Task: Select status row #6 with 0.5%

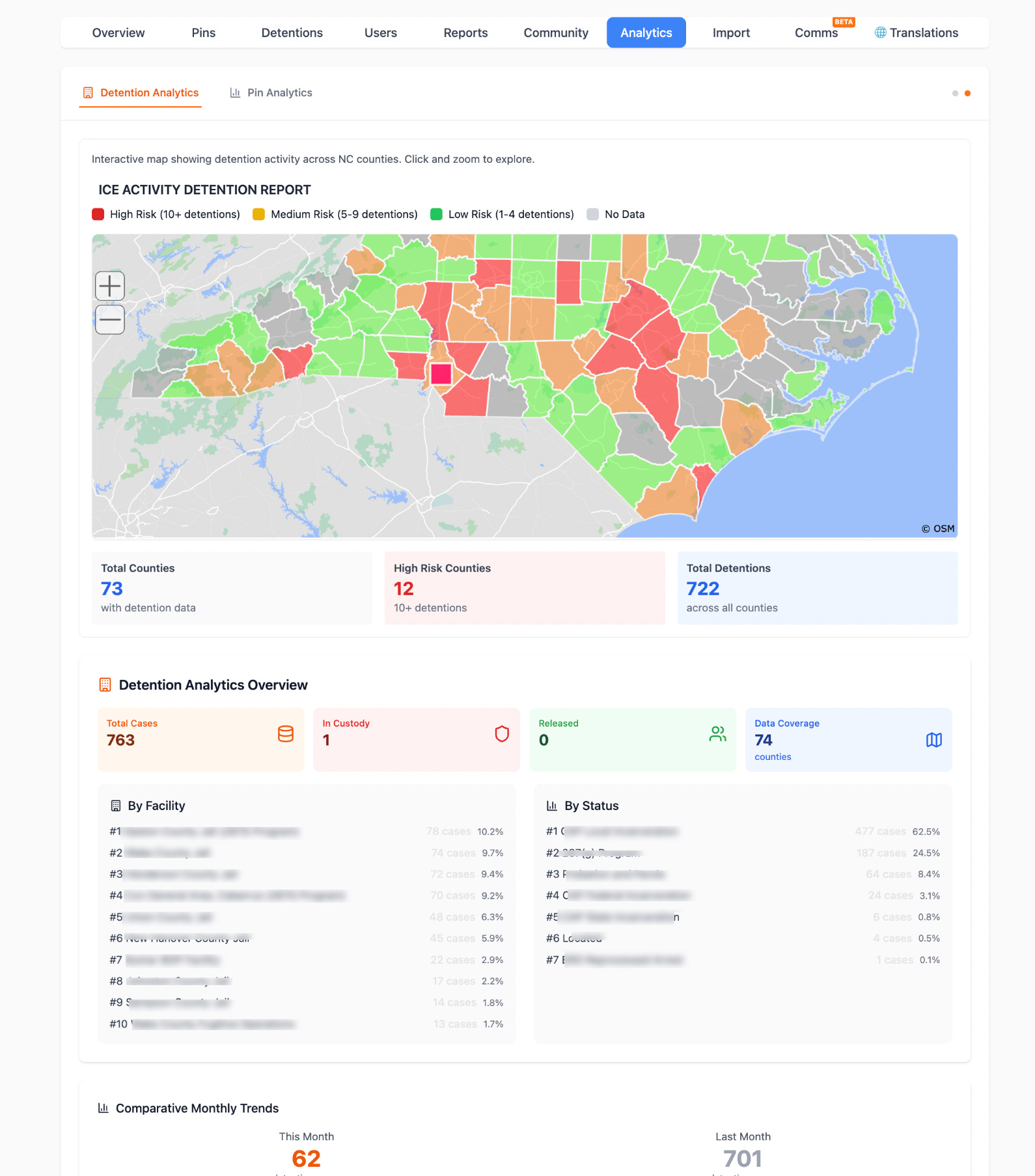Action: [743, 938]
